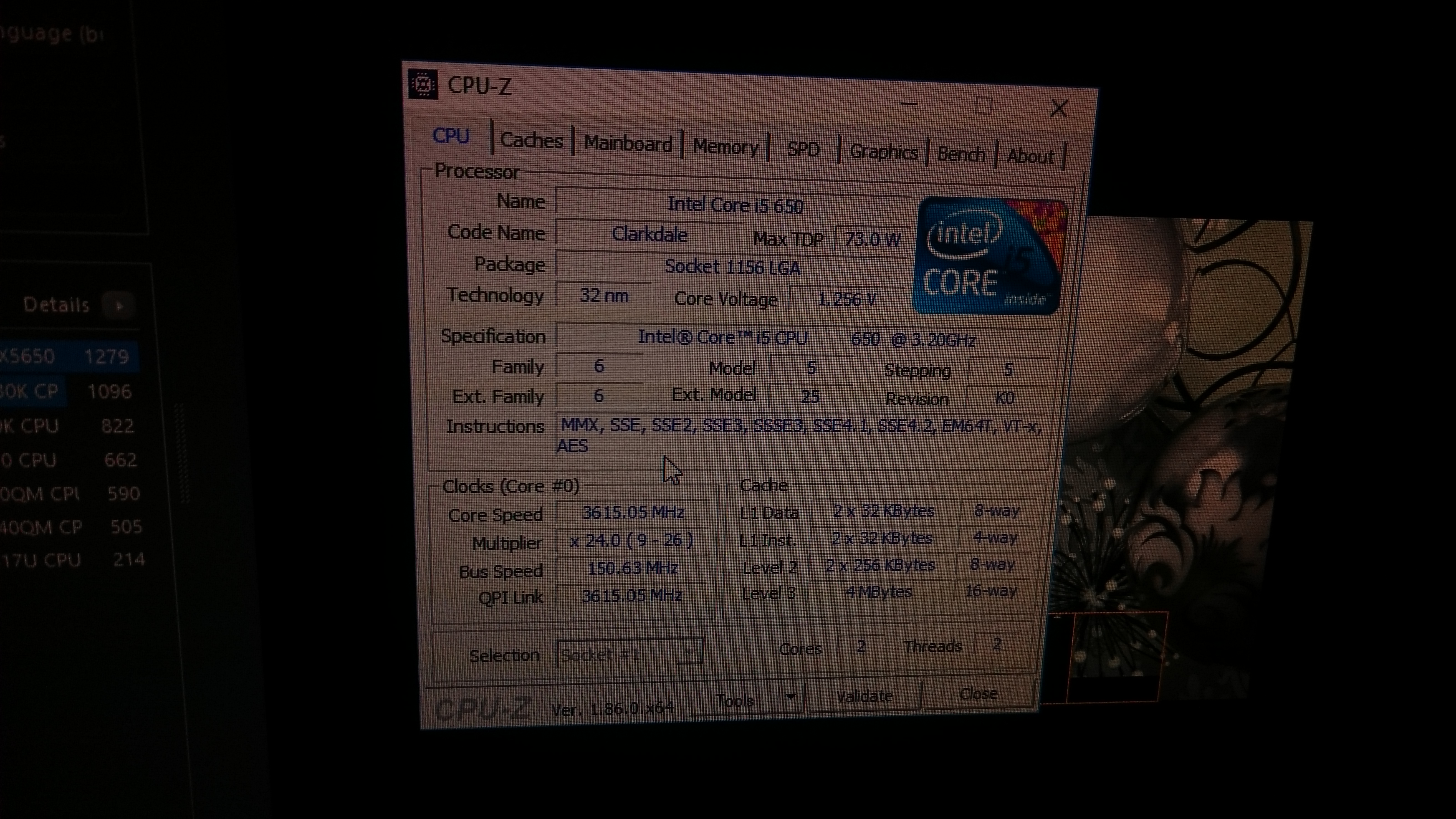Open the SPD tab
The width and height of the screenshot is (1456, 819).
pyautogui.click(x=803, y=149)
